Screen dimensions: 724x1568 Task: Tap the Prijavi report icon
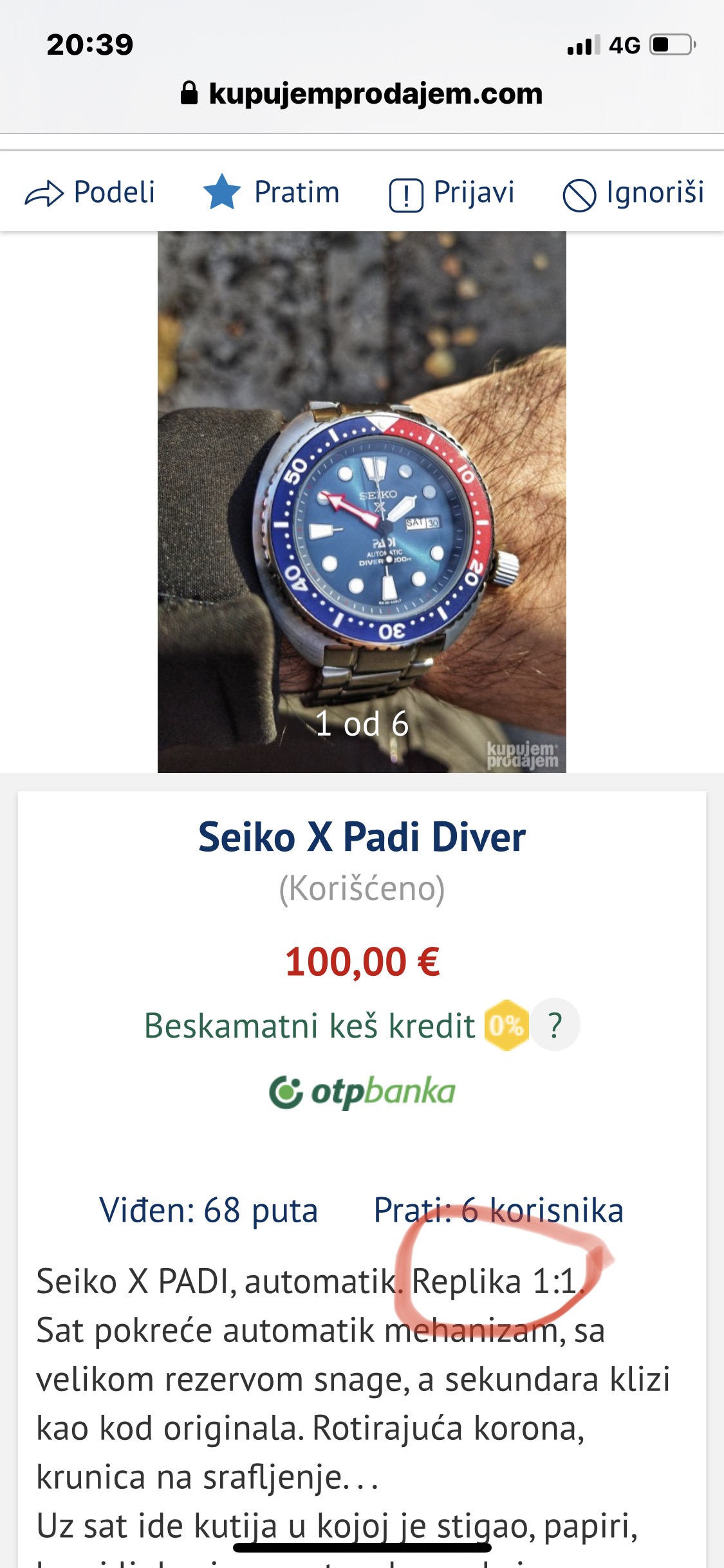406,195
